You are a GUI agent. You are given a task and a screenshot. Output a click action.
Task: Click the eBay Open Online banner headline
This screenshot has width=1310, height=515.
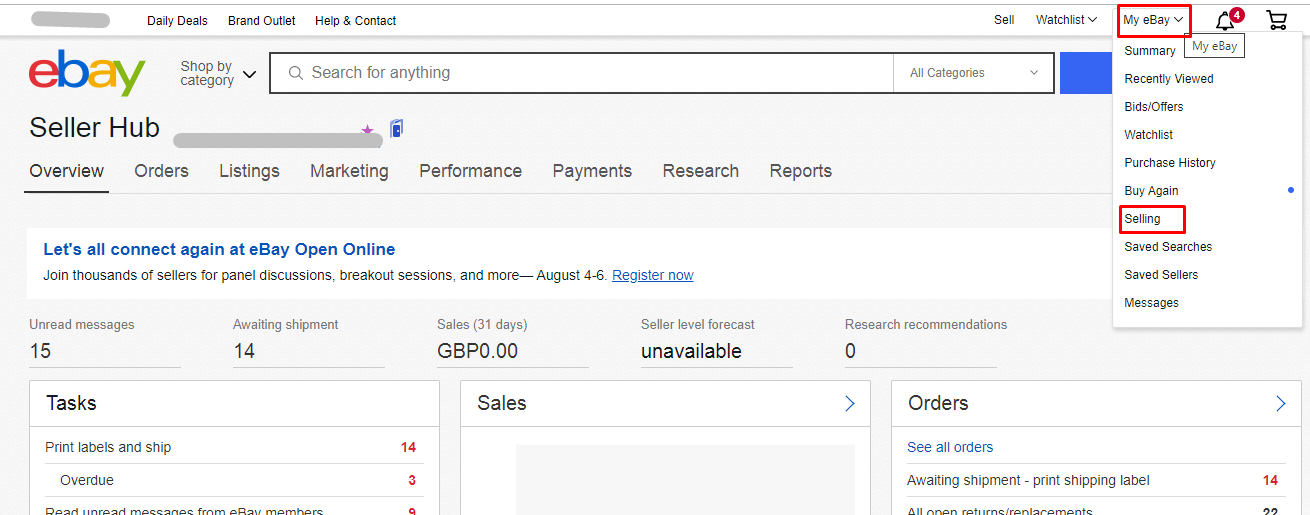(219, 249)
